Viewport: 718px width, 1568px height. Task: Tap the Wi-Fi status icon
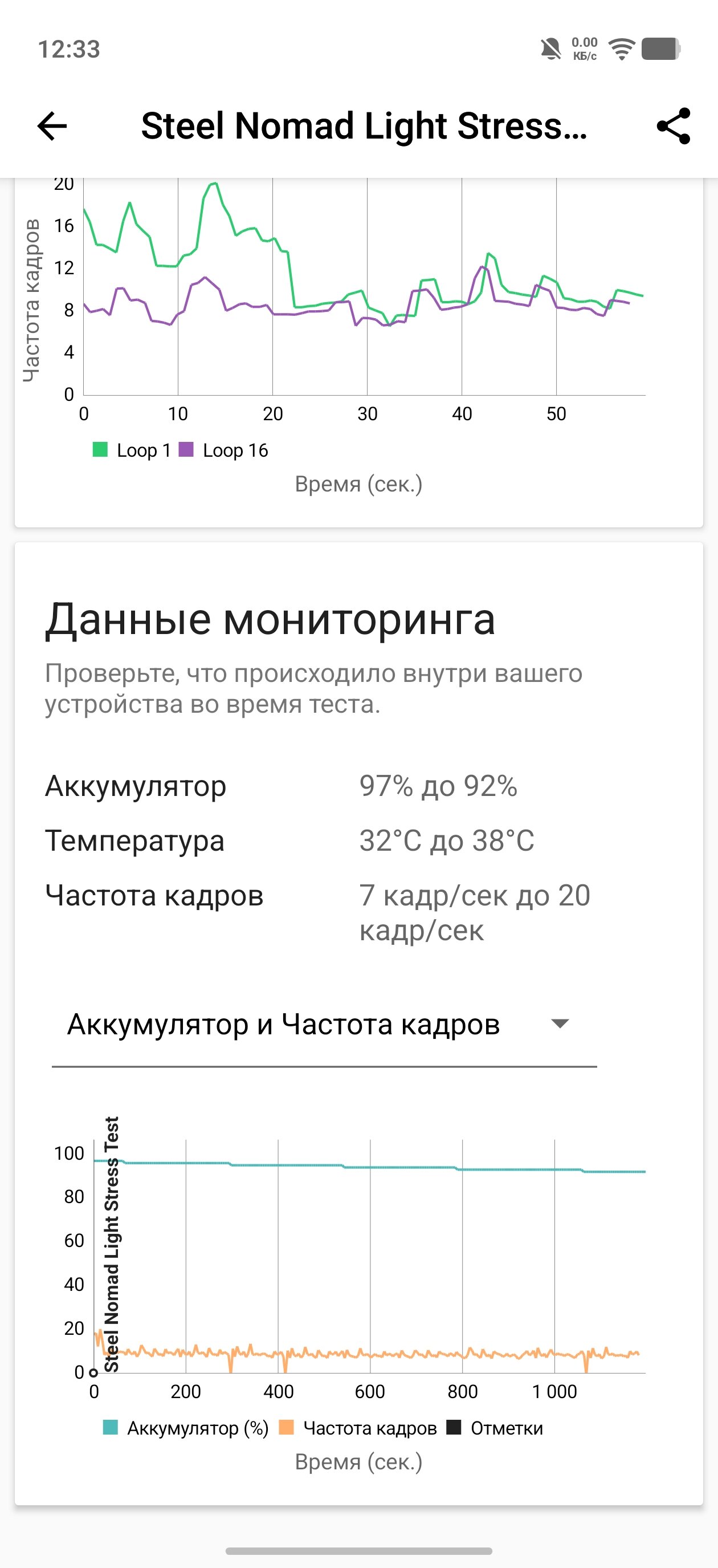click(x=621, y=48)
